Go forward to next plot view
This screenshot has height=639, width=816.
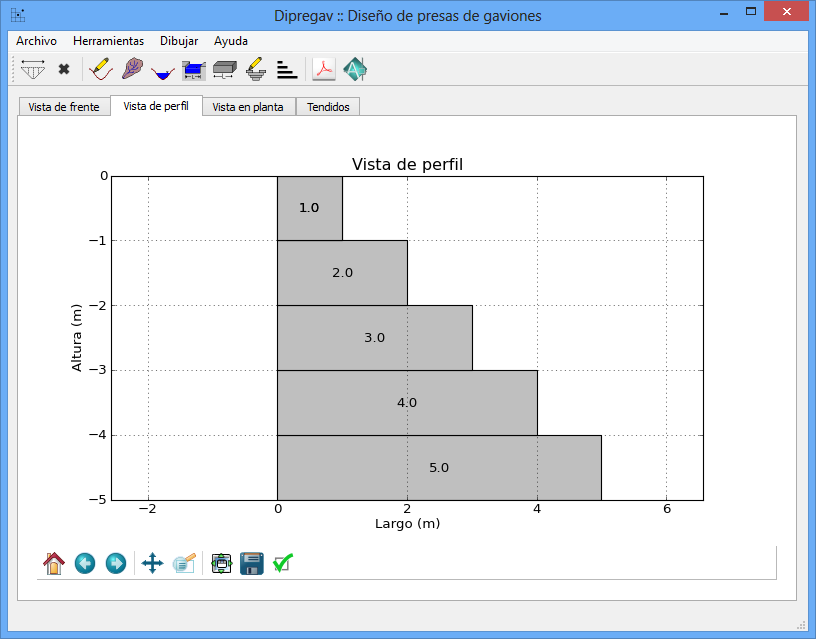pyautogui.click(x=116, y=563)
